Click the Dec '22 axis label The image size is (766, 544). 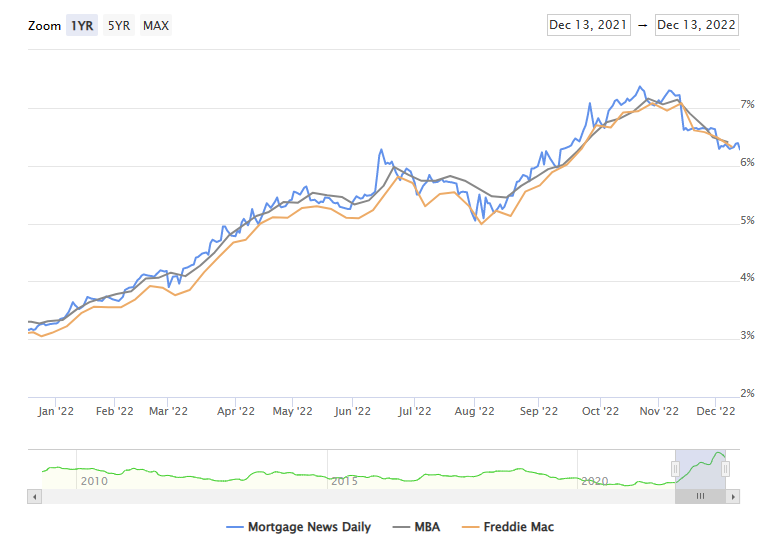point(715,411)
